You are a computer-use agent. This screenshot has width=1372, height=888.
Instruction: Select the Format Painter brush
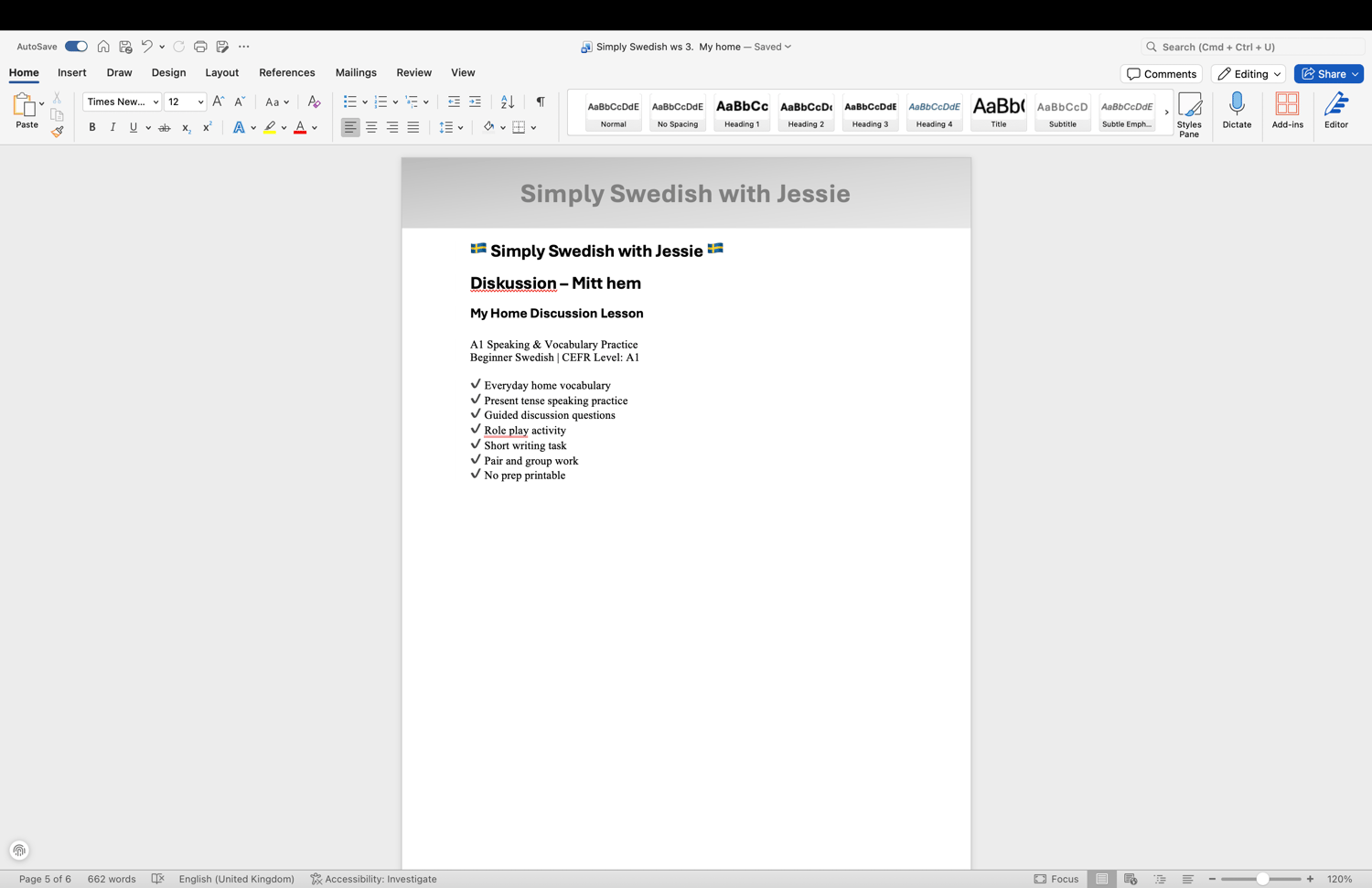click(57, 132)
